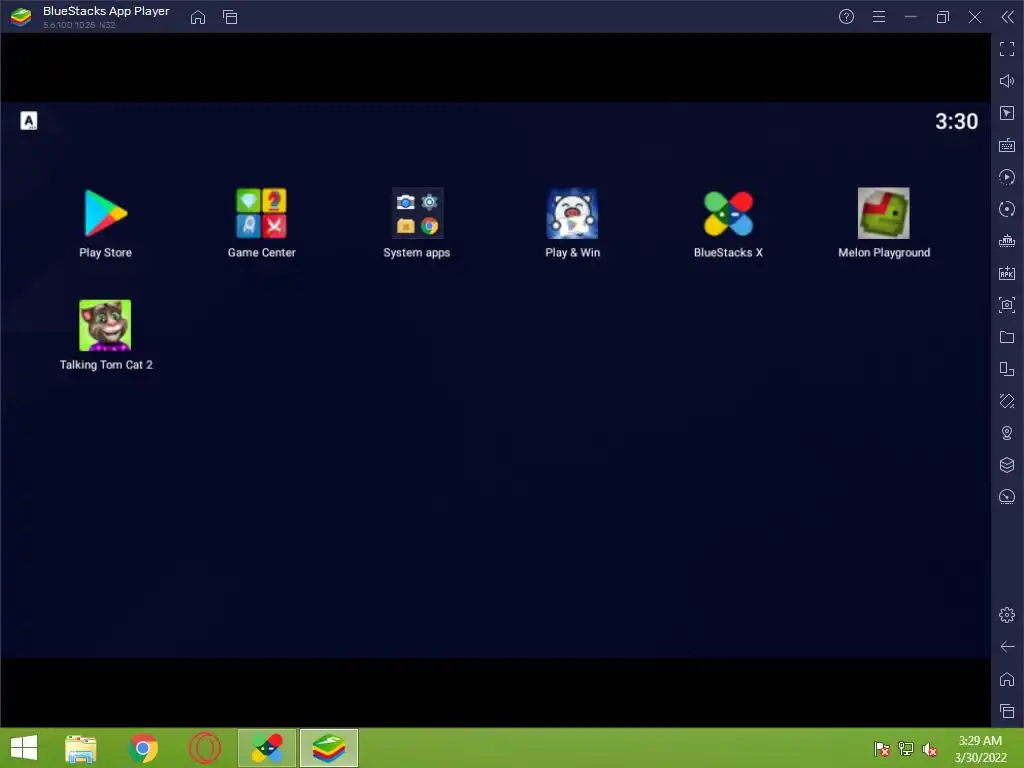Minimize the BlueStacks window
This screenshot has width=1024, height=768.
coord(910,17)
